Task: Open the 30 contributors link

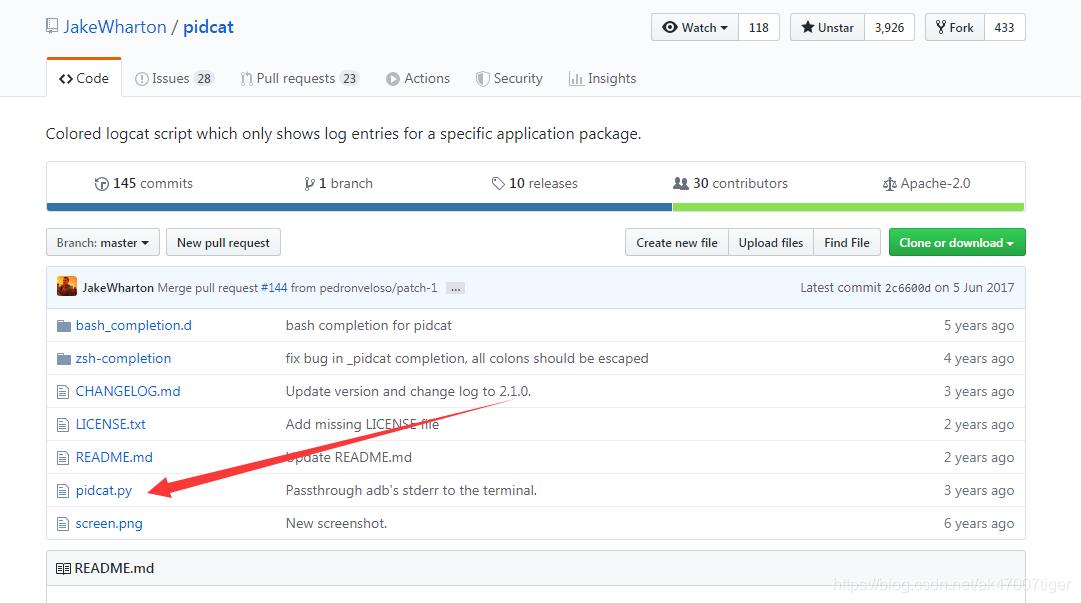Action: pos(731,183)
